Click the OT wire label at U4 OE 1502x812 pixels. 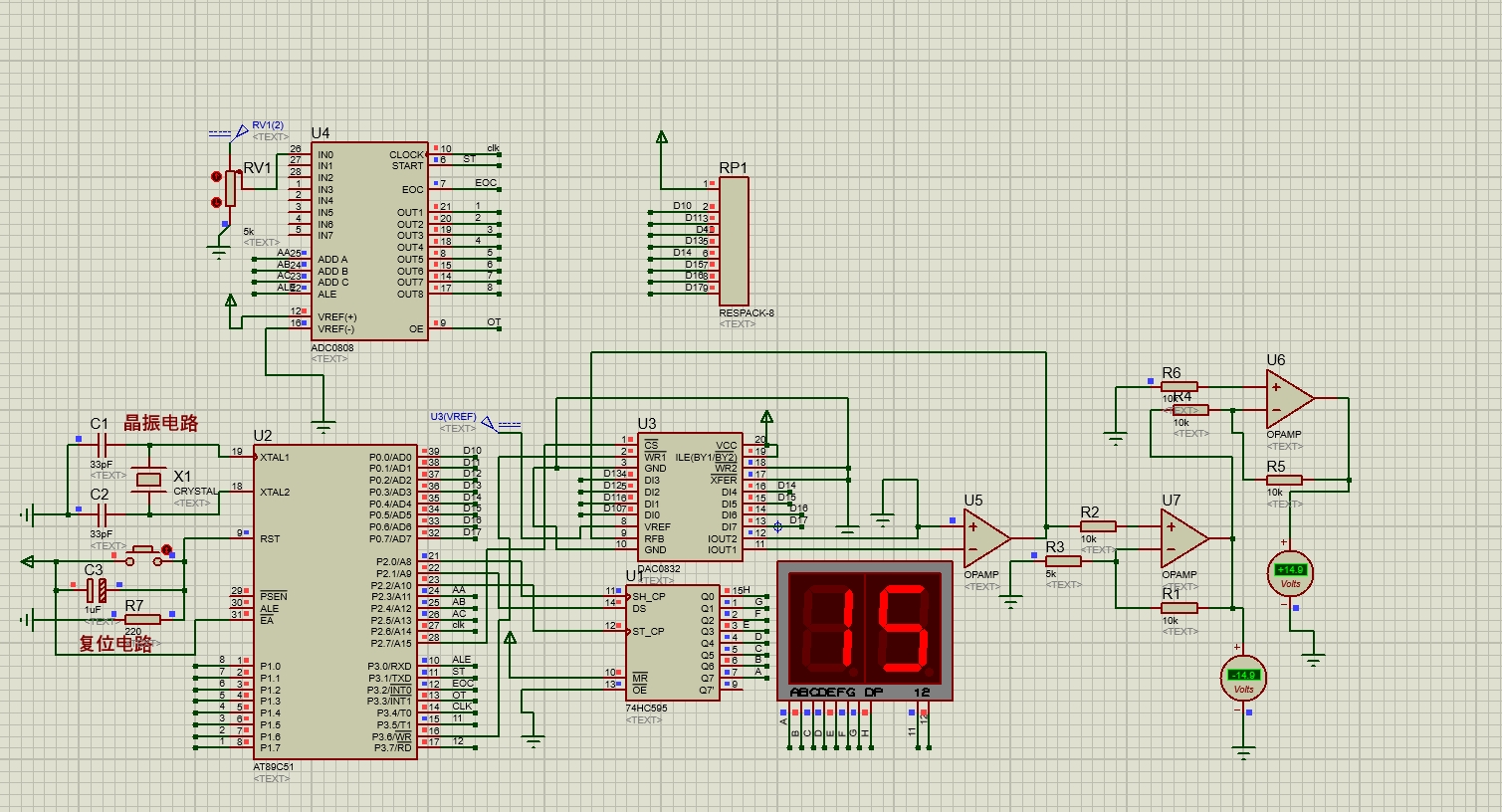494,322
